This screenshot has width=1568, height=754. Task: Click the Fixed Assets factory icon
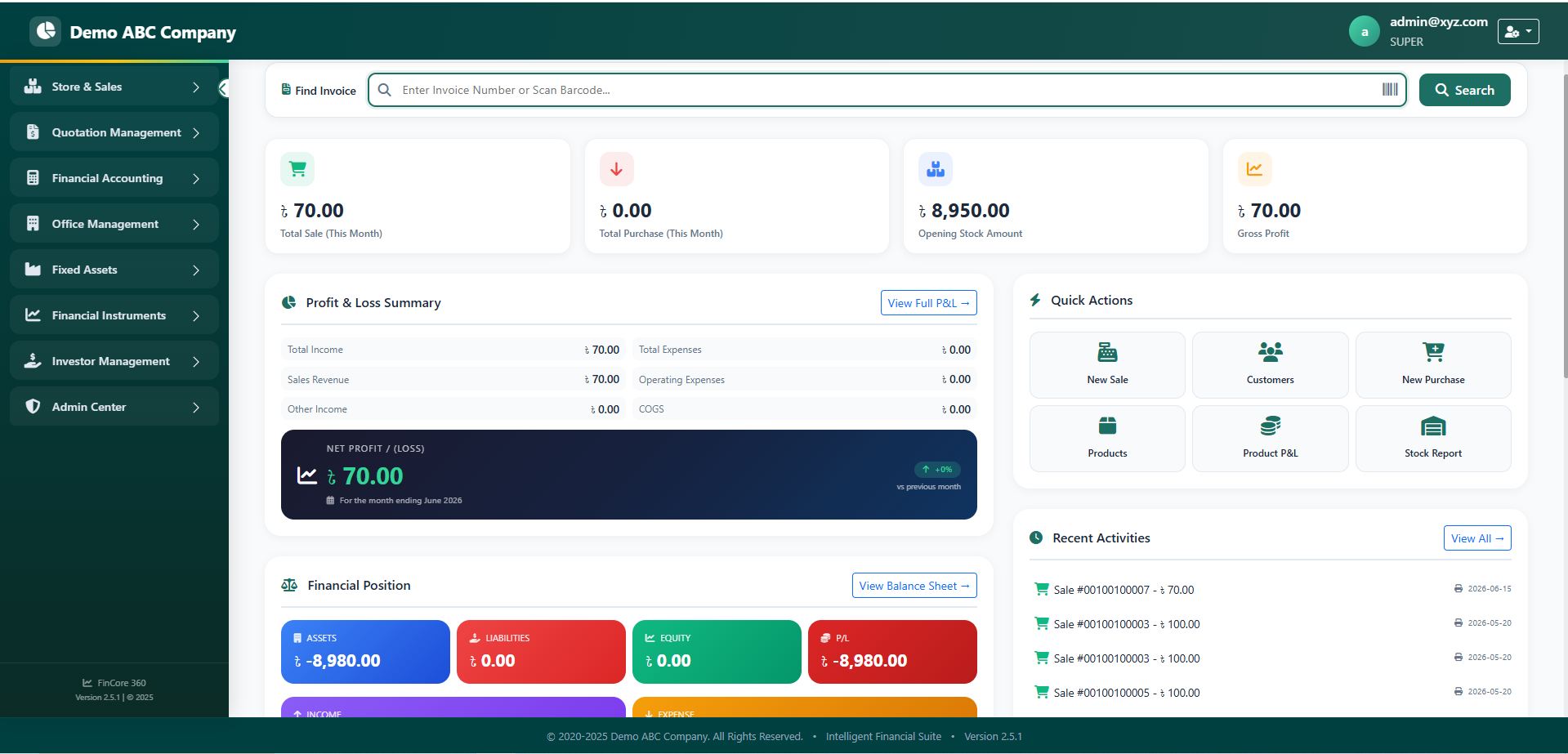(33, 270)
